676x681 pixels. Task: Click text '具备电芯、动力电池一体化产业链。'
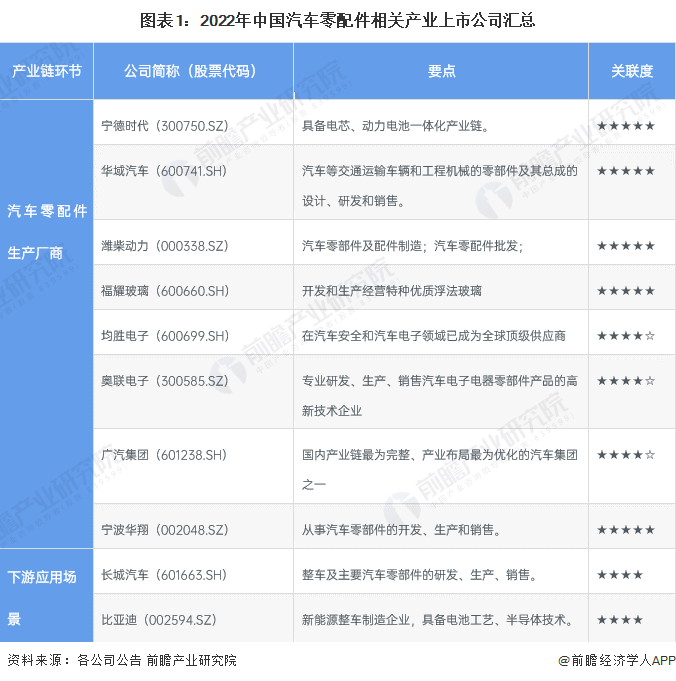[398, 126]
